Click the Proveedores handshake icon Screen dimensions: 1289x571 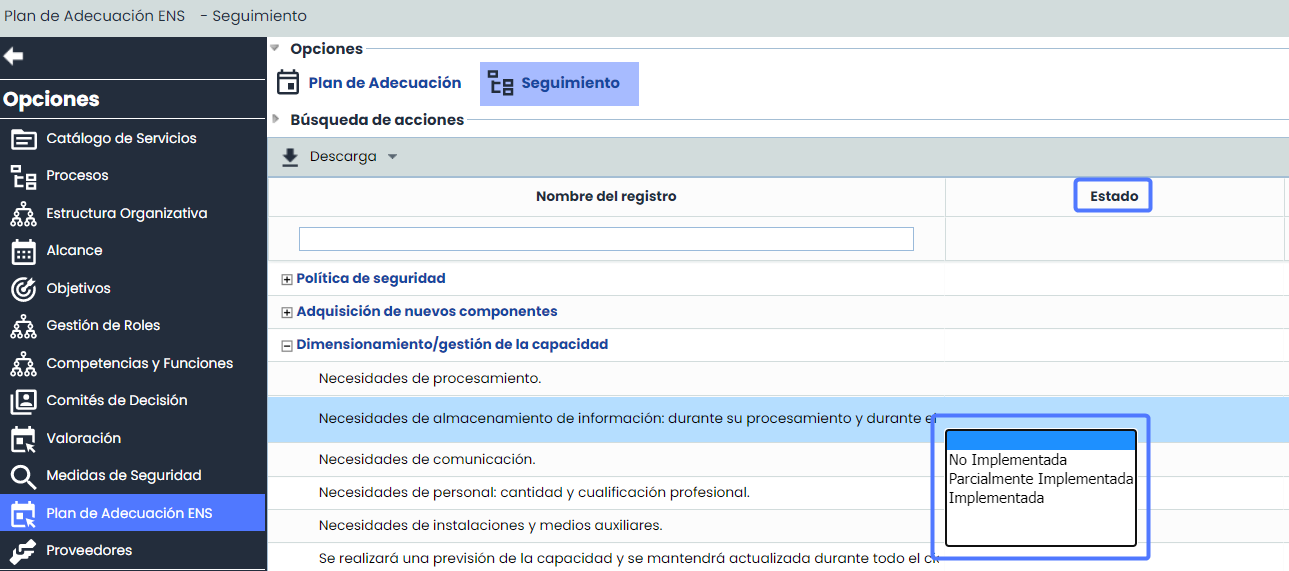23,551
